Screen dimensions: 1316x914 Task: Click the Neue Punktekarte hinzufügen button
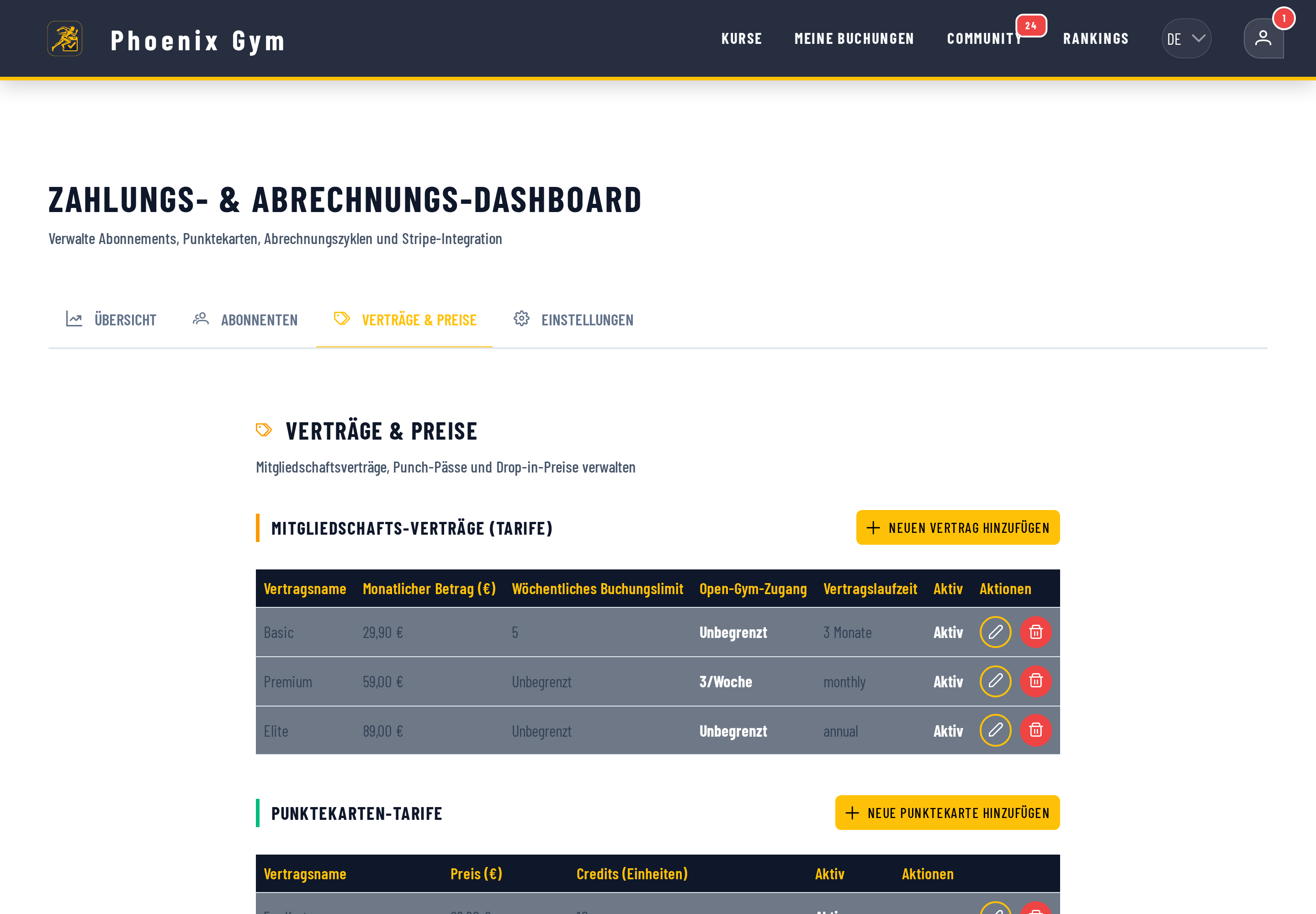[x=947, y=813]
